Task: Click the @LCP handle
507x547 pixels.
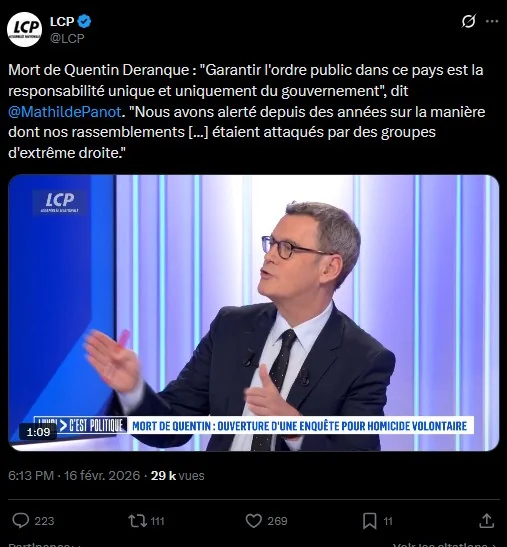Action: [67, 38]
